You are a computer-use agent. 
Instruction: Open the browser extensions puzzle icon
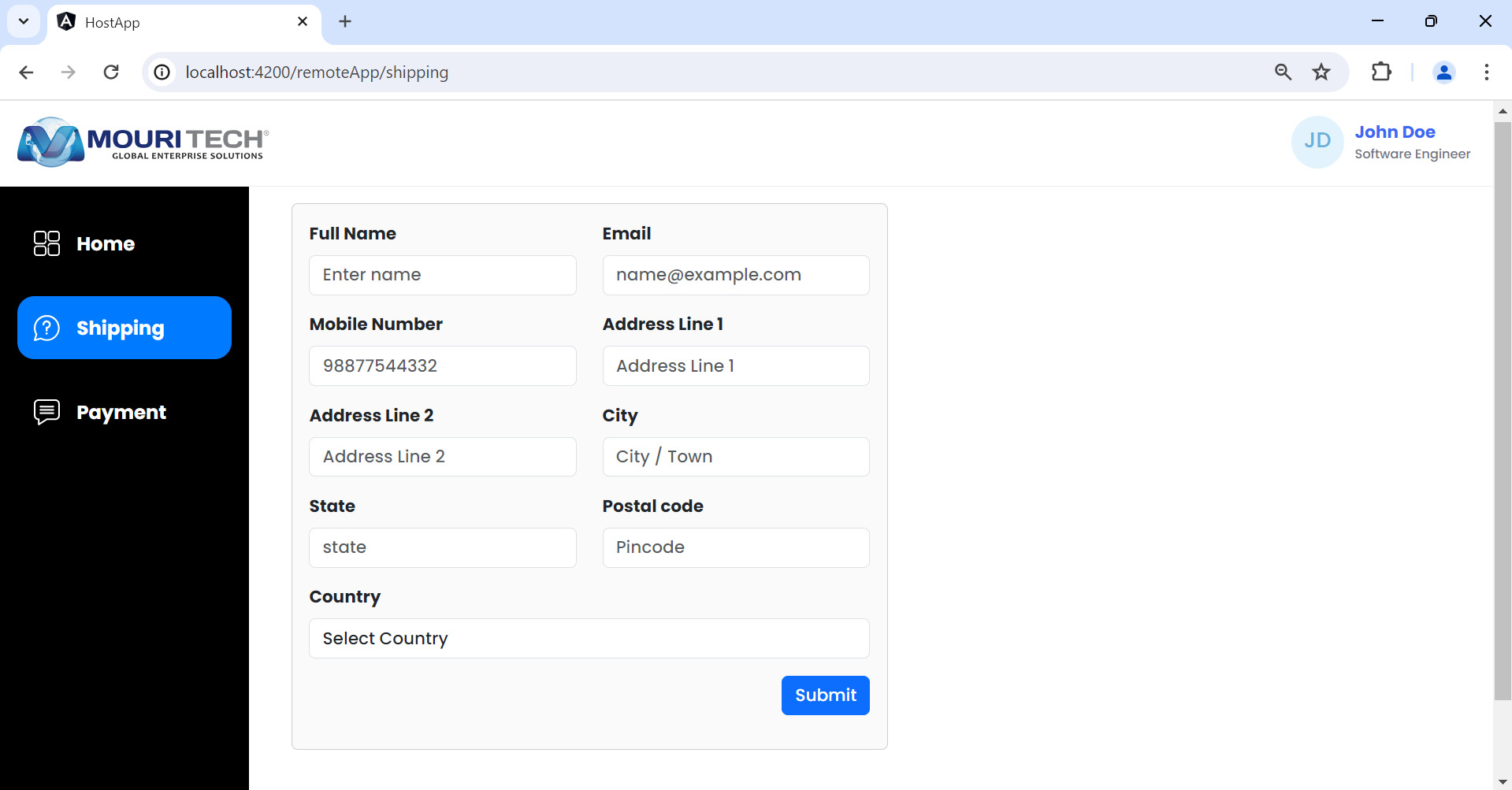click(1381, 72)
